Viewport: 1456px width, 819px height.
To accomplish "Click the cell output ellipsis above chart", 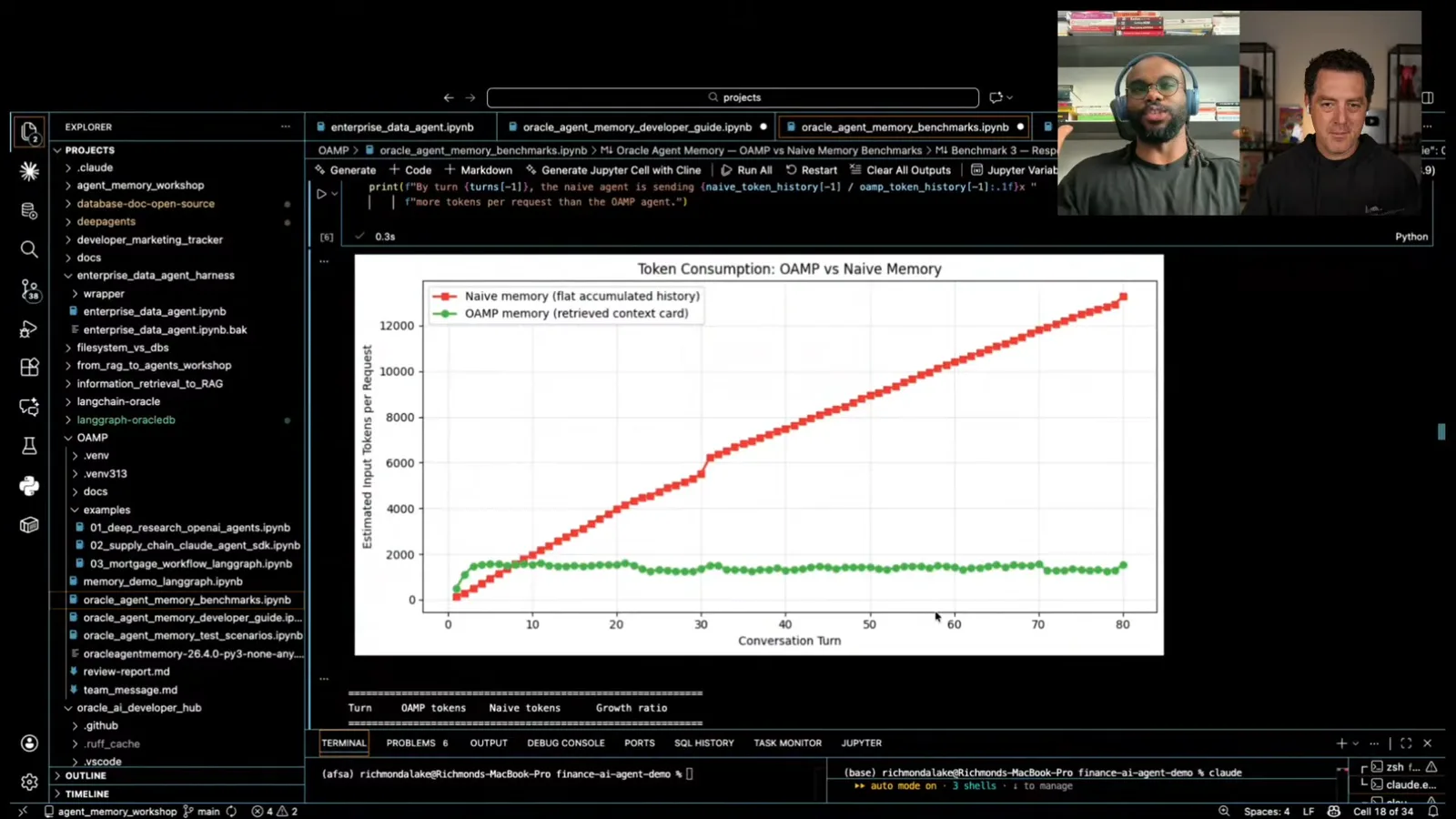I will [x=324, y=261].
